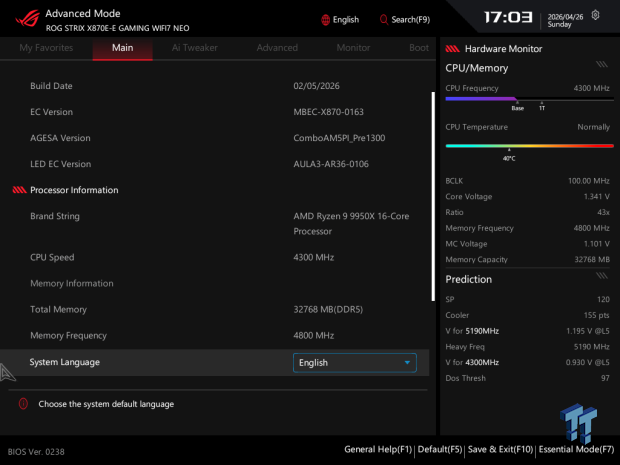Click AULA3-AR36-0106 value
The image size is (620, 465).
pos(331,164)
